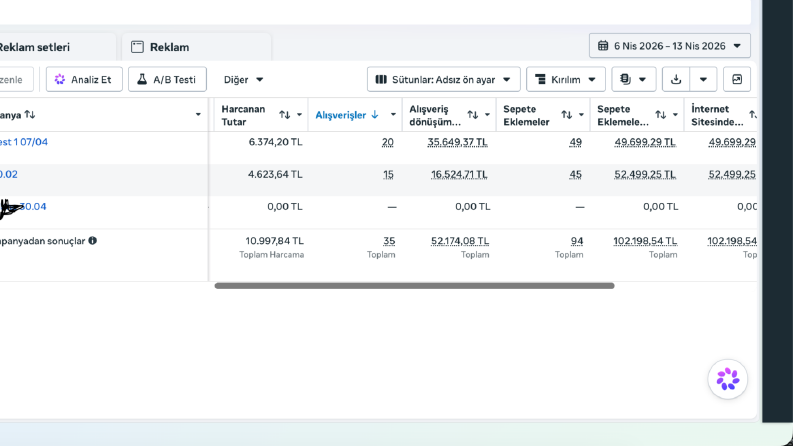Open Harcanan Tutar column menu arrow

299,115
